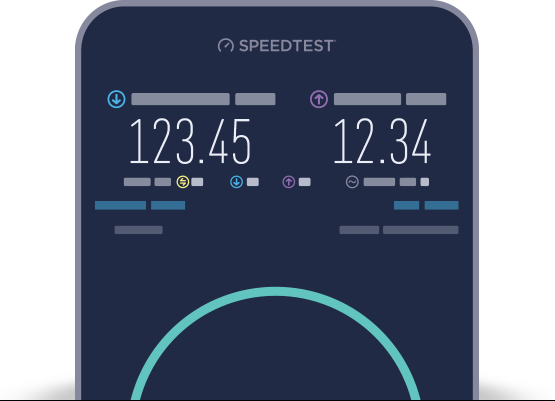Click the 123.45 download speed value
This screenshot has width=555, height=401.
tap(190, 142)
